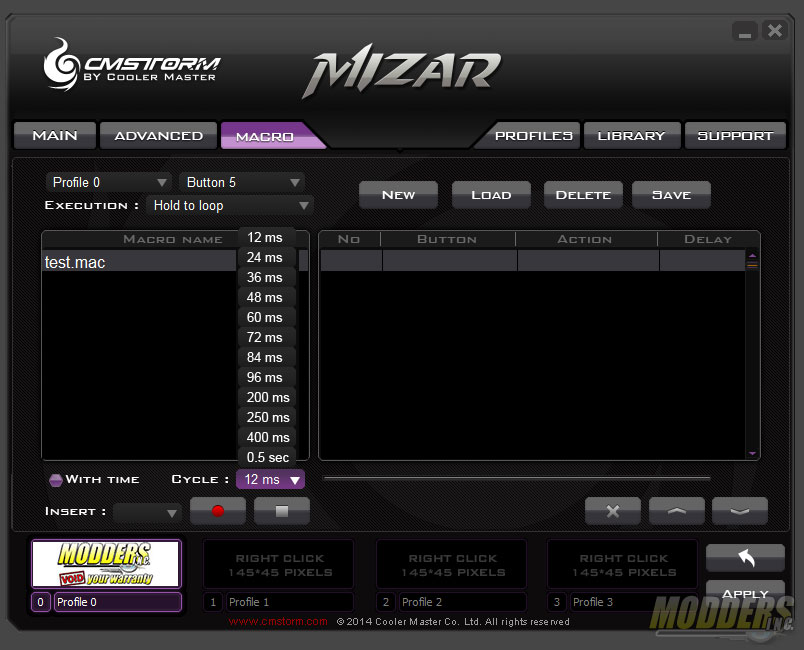Click the Apply button

(x=745, y=594)
